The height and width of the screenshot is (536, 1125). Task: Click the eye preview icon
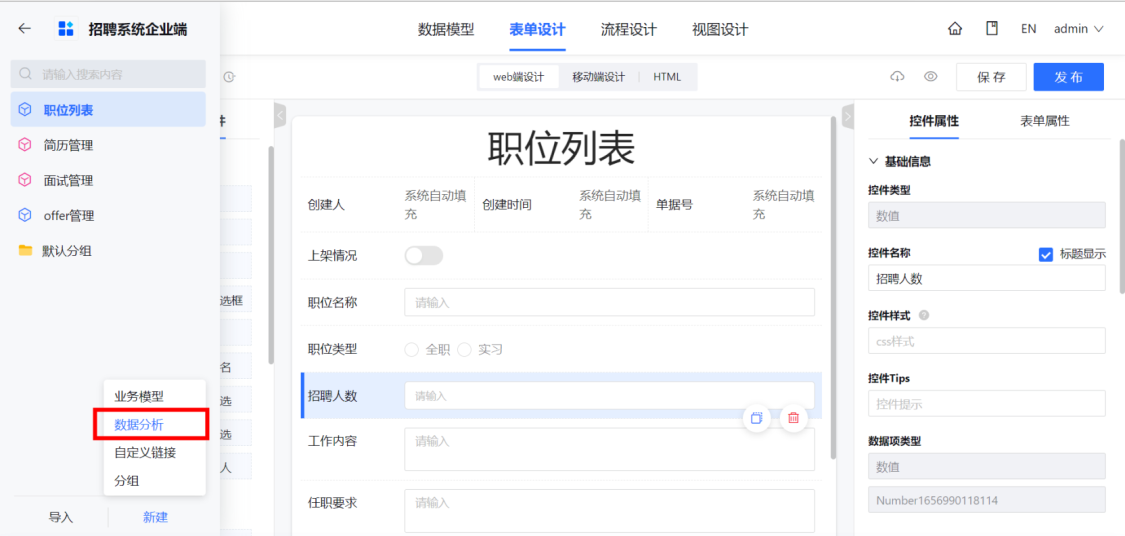click(931, 77)
